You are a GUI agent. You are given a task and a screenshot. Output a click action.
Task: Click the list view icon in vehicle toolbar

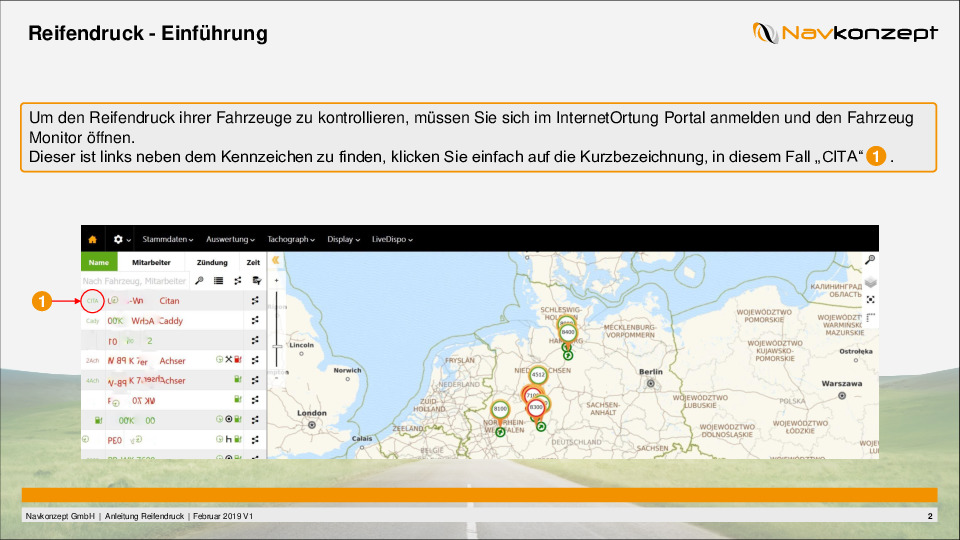[218, 281]
